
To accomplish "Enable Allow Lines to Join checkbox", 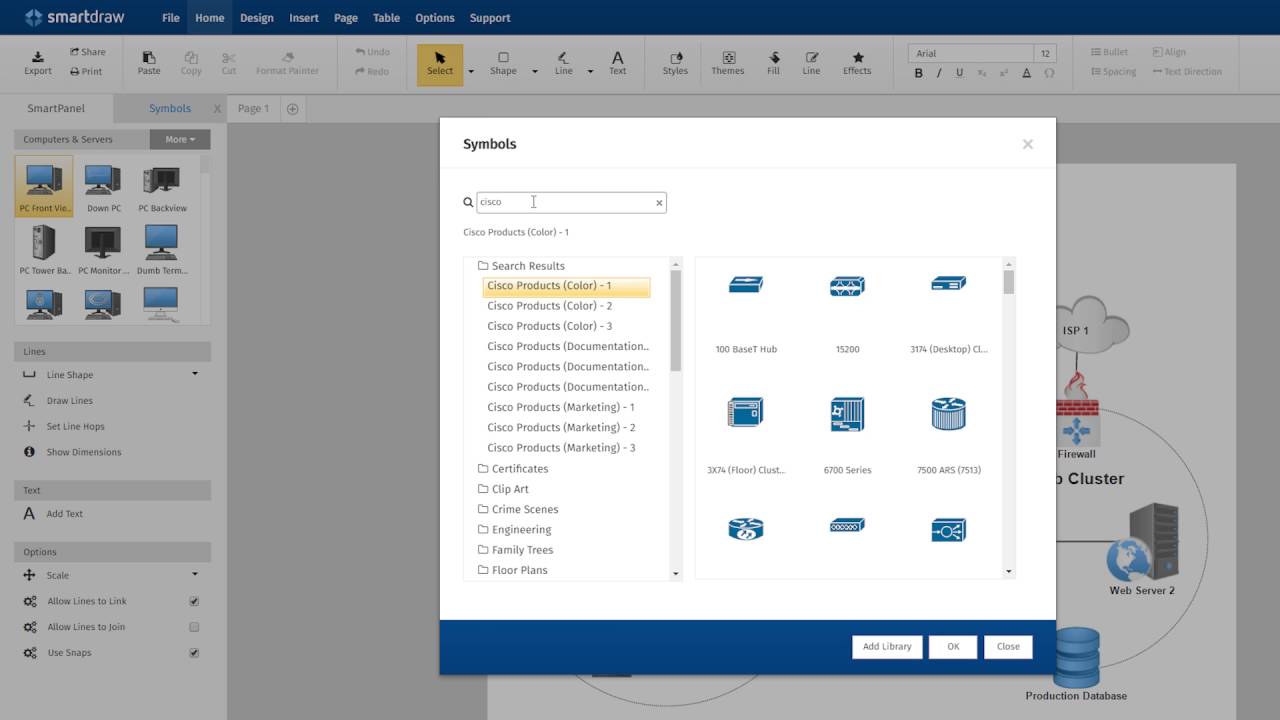I will click(x=194, y=627).
